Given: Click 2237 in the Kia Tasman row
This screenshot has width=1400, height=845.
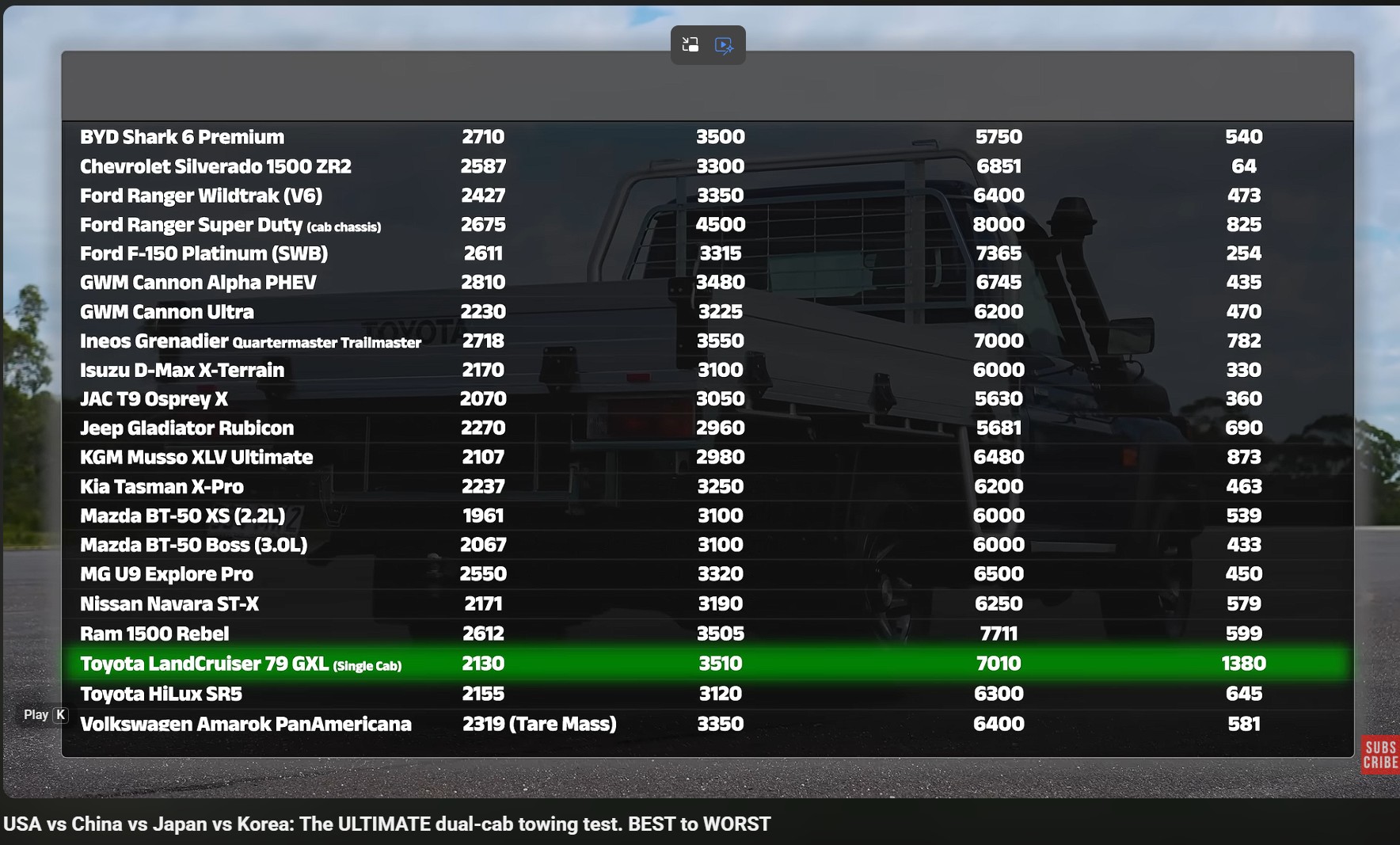Looking at the screenshot, I should click(483, 486).
